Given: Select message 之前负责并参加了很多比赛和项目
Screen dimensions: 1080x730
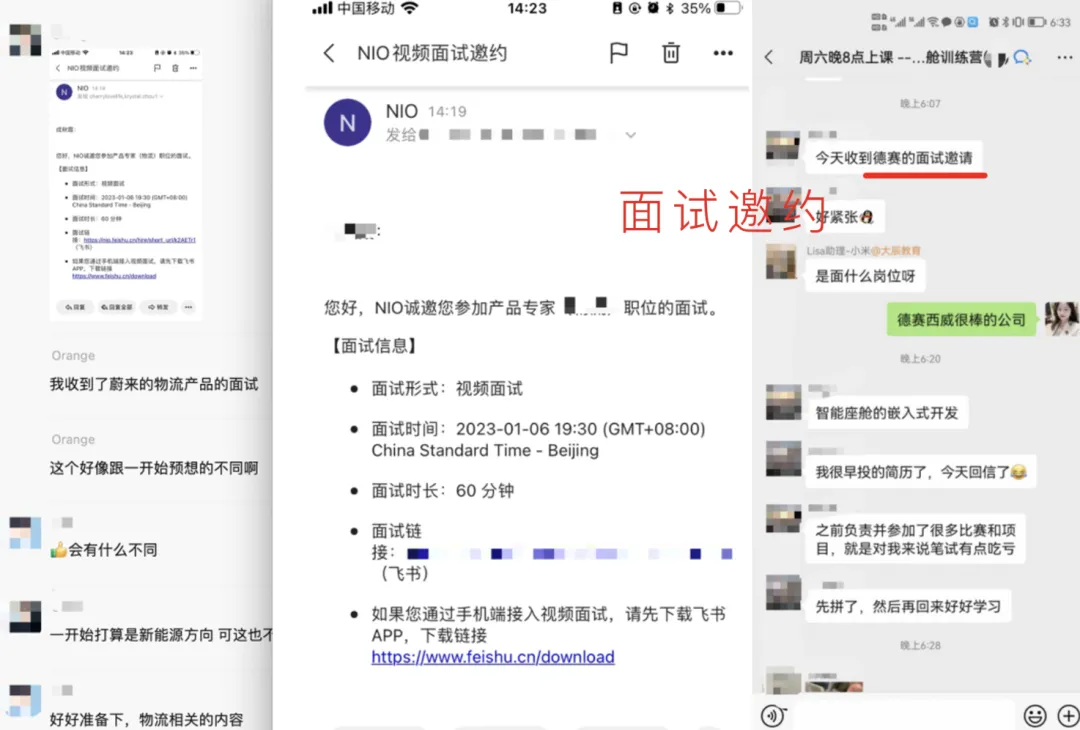Looking at the screenshot, I should pos(915,539).
